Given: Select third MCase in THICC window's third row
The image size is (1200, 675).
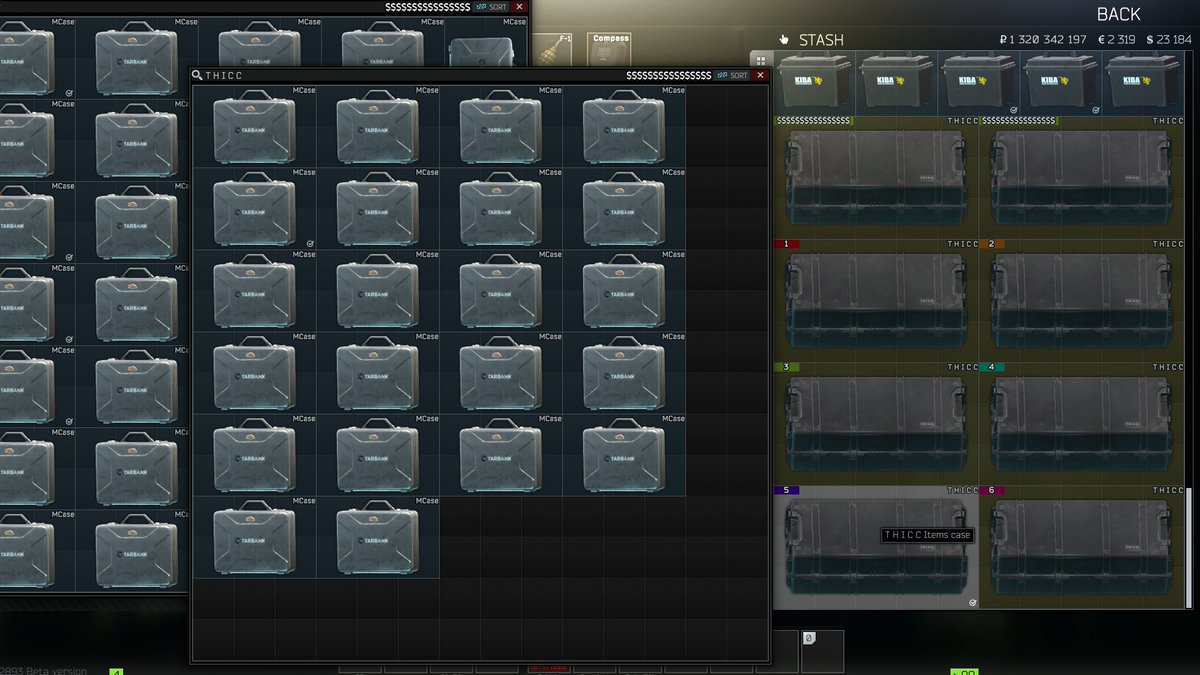Looking at the screenshot, I should [x=501, y=290].
